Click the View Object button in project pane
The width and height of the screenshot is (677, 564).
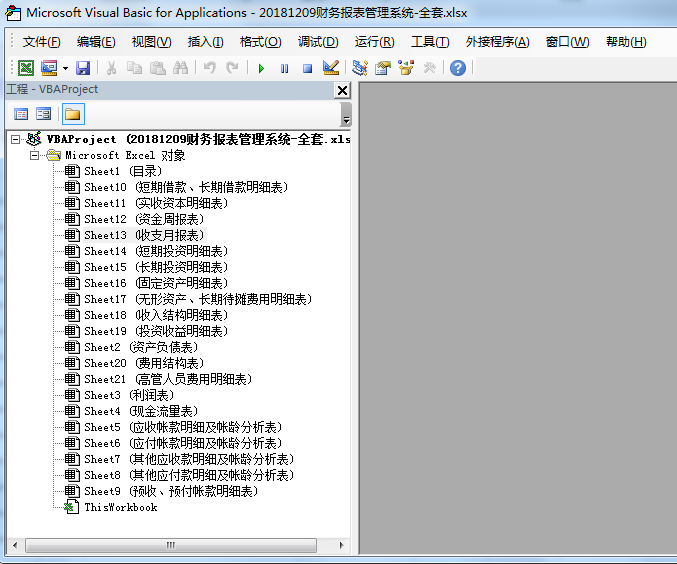pos(44,114)
